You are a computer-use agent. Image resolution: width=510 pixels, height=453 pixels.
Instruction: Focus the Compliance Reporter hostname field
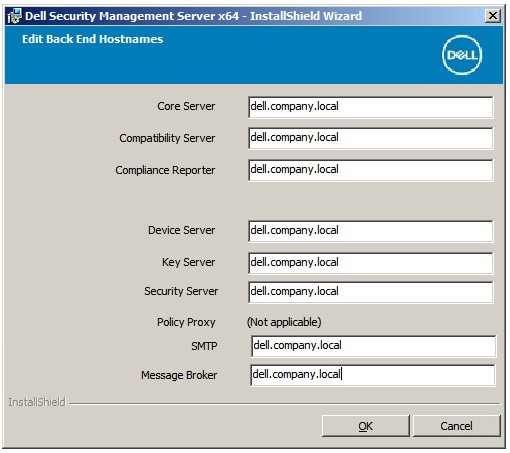[x=370, y=170]
